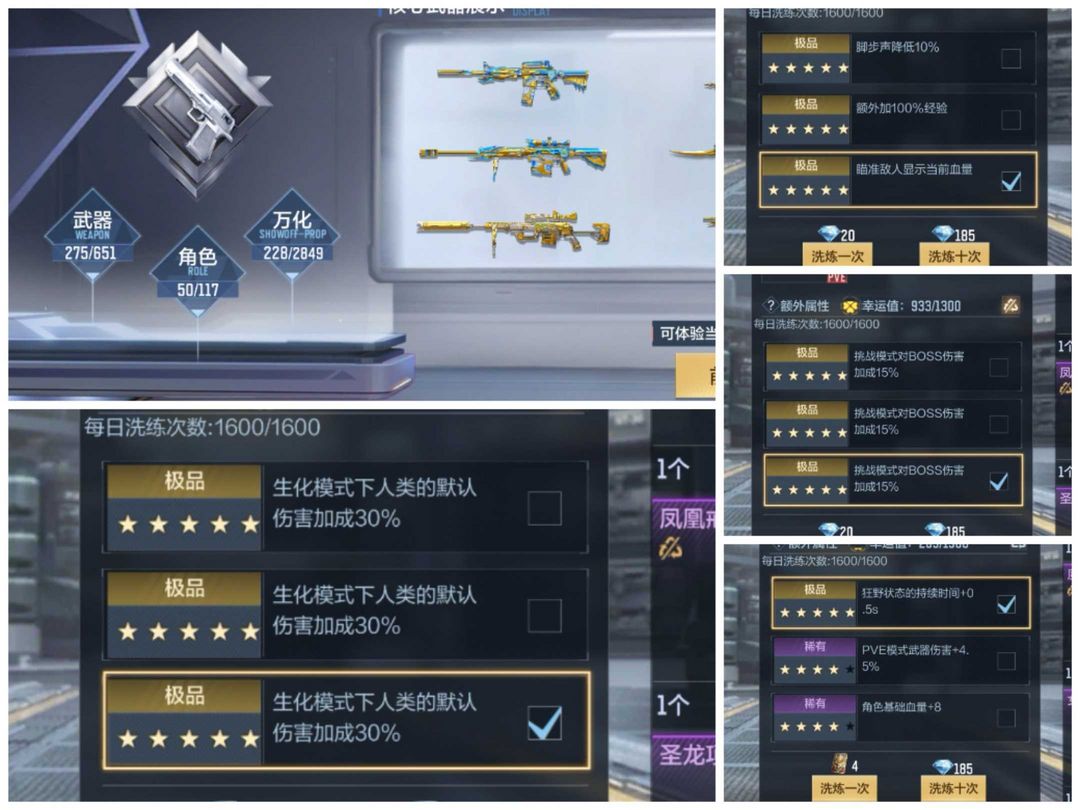This screenshot has width=1080, height=810.
Task: Uncheck the highlighted 生化模式 伤害加成30% checkbox
Action: [544, 723]
